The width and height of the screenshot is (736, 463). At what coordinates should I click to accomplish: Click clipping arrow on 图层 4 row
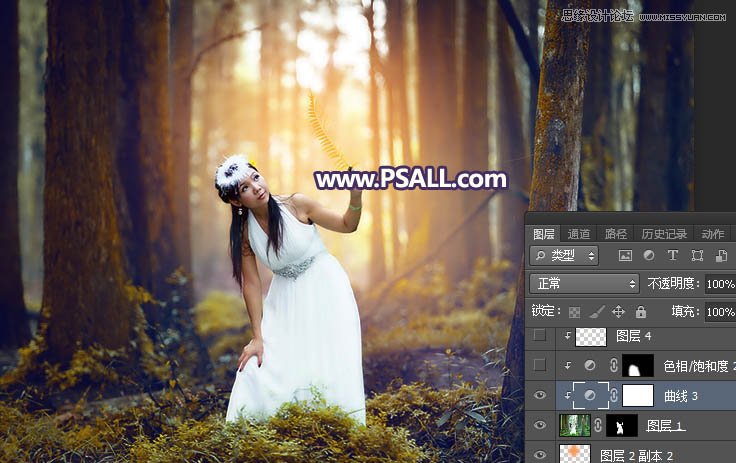567,335
